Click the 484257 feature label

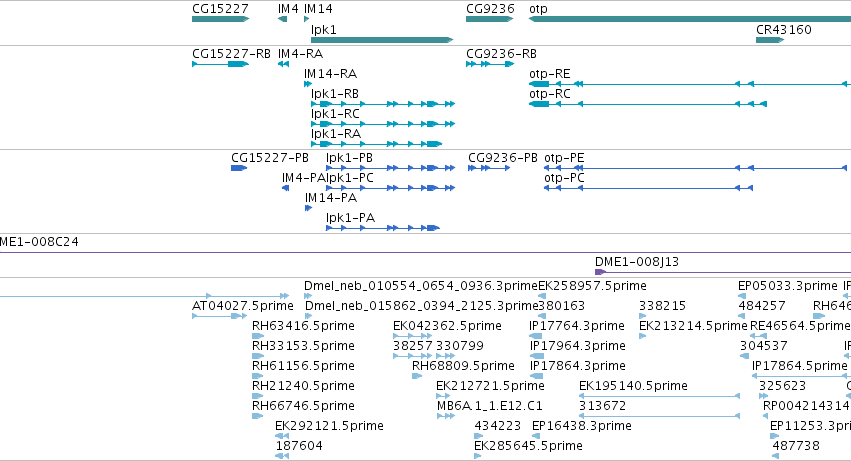coord(762,306)
